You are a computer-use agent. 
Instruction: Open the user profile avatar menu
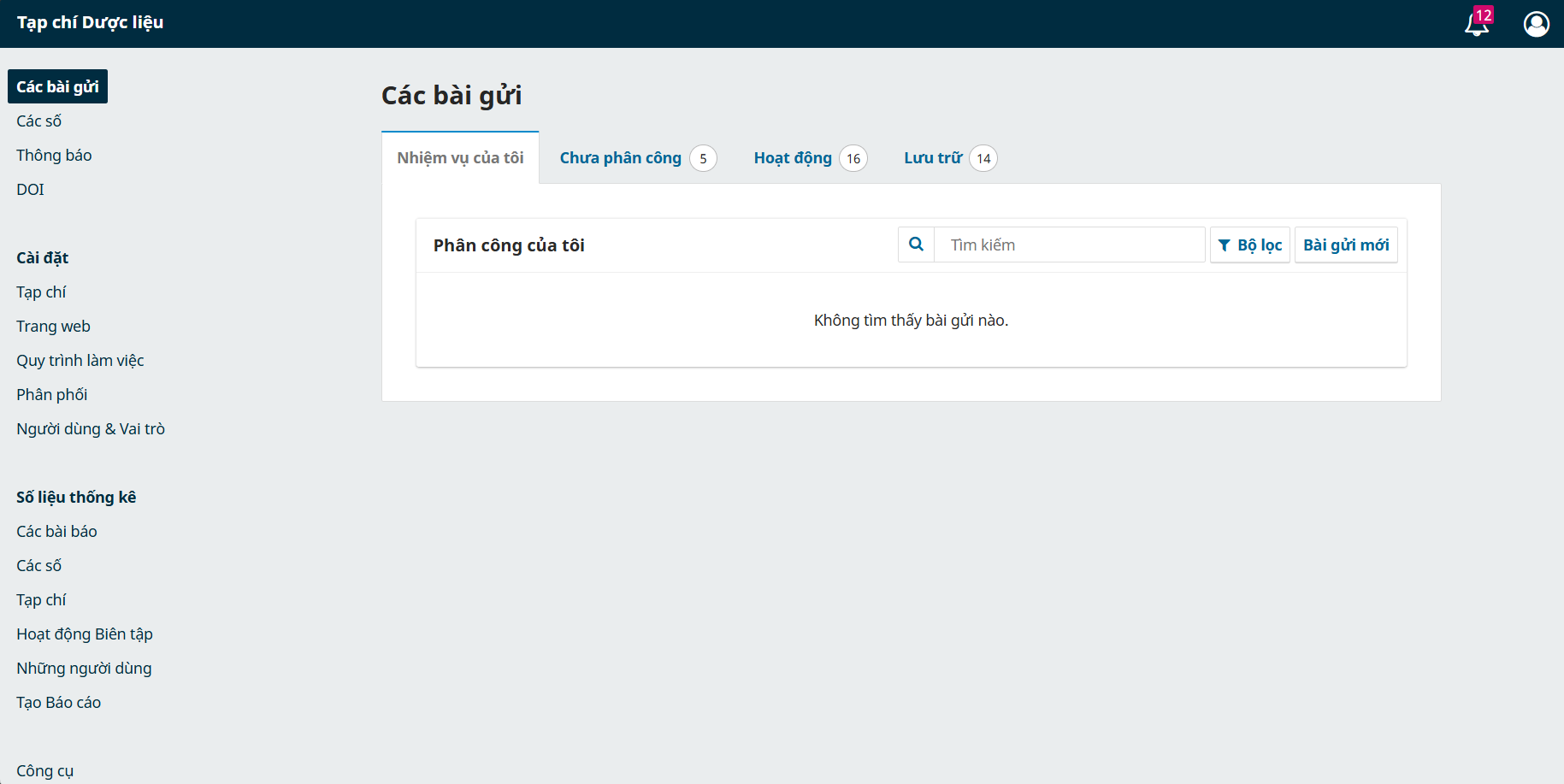[1536, 24]
